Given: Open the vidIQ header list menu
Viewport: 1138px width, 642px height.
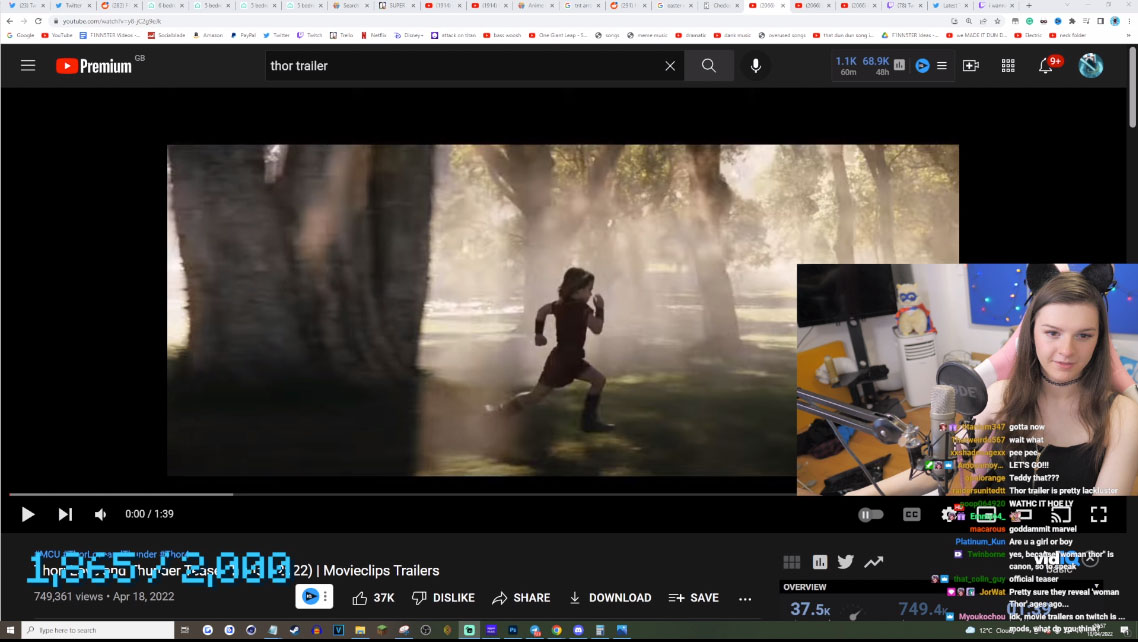Looking at the screenshot, I should [x=942, y=65].
